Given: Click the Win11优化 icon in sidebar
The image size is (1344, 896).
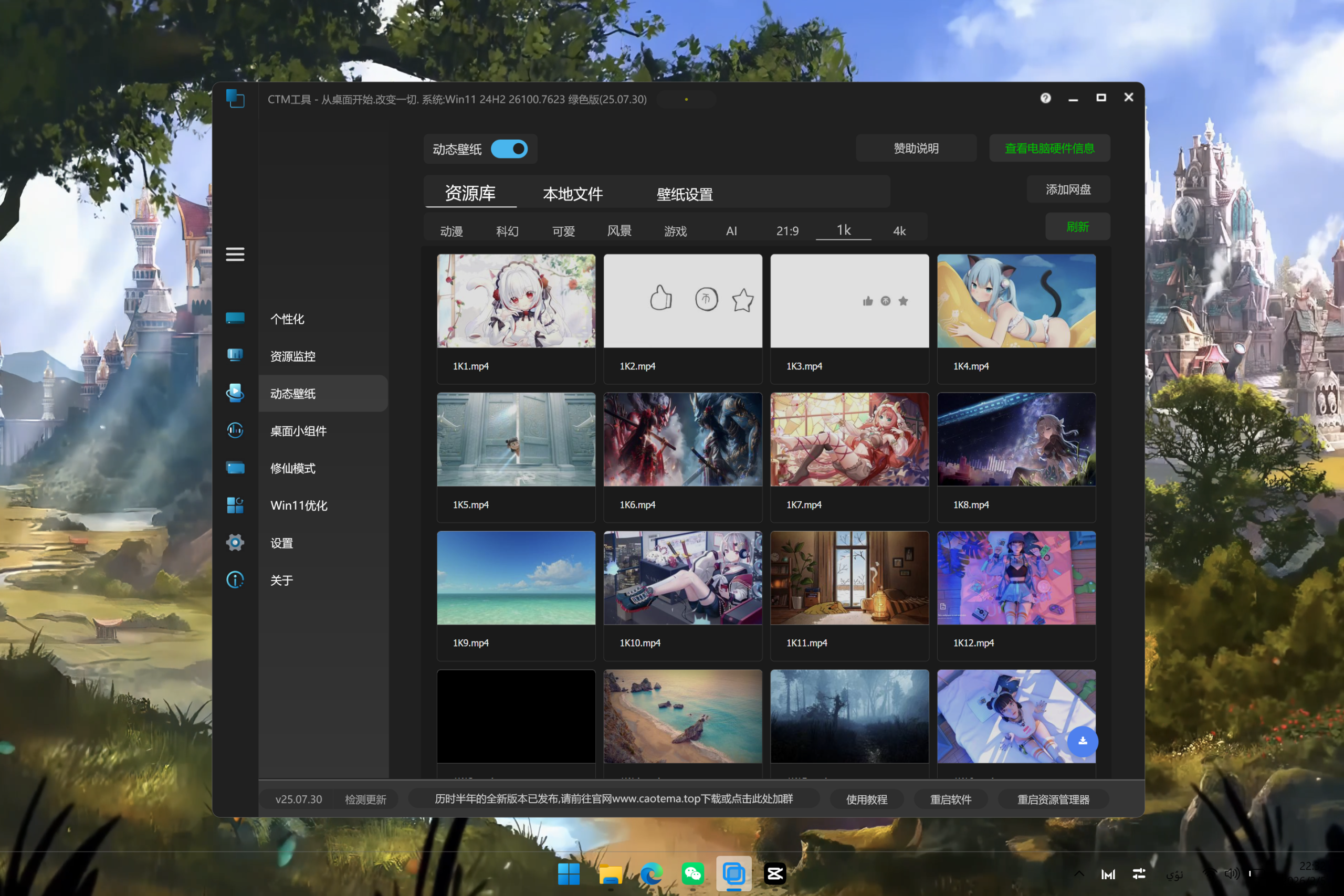Looking at the screenshot, I should [x=235, y=505].
